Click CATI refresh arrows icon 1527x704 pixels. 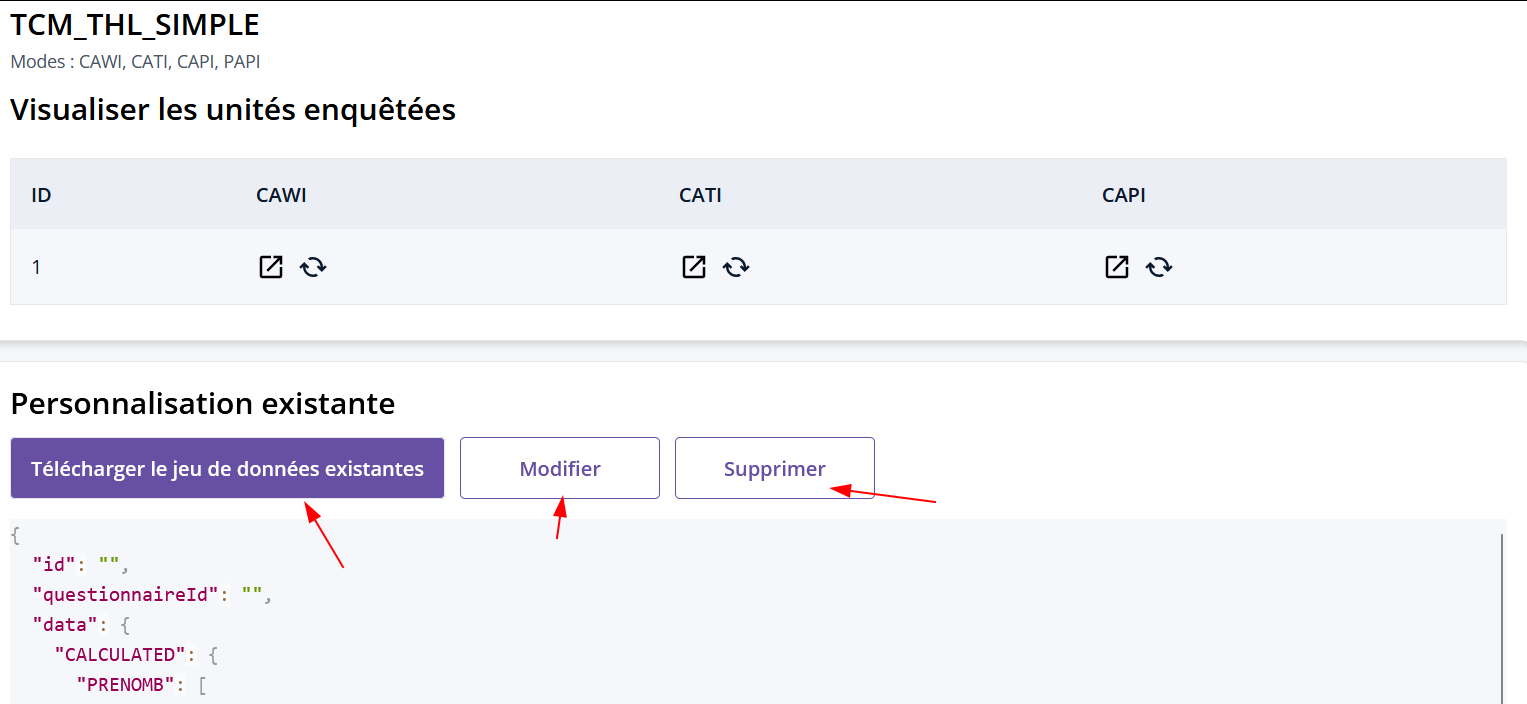(736, 267)
